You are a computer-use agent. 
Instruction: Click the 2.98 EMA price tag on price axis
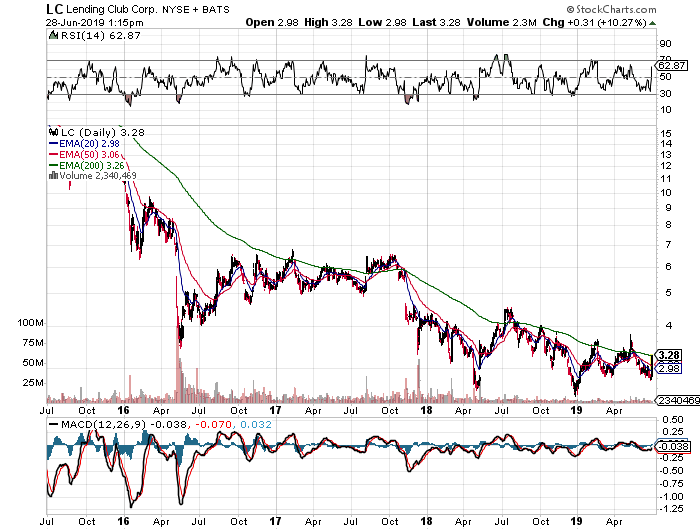pyautogui.click(x=669, y=368)
